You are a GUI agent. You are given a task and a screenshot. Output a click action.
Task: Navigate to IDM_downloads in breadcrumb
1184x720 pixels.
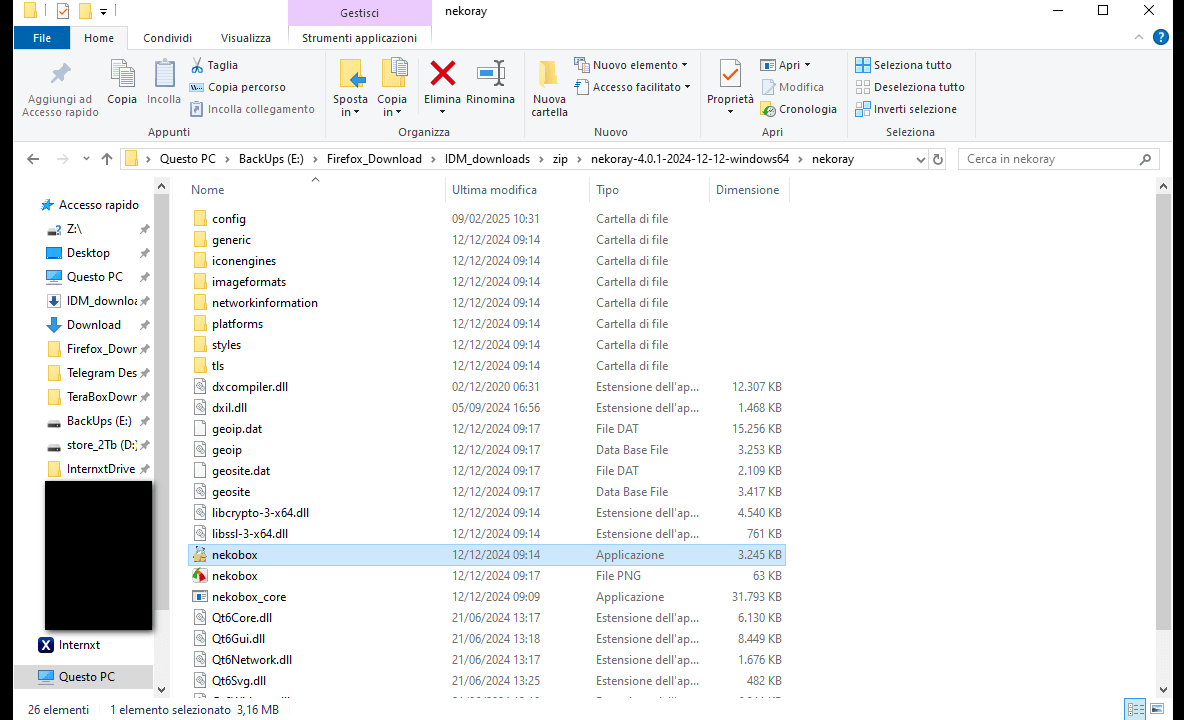click(487, 159)
